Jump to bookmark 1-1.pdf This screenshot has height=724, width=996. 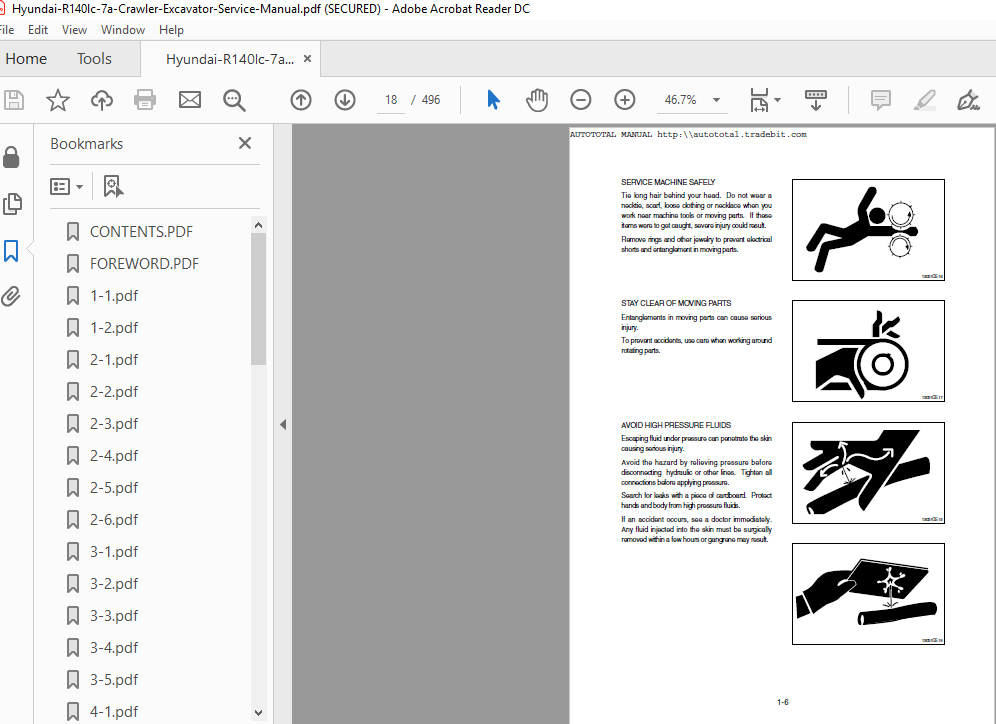click(x=114, y=296)
